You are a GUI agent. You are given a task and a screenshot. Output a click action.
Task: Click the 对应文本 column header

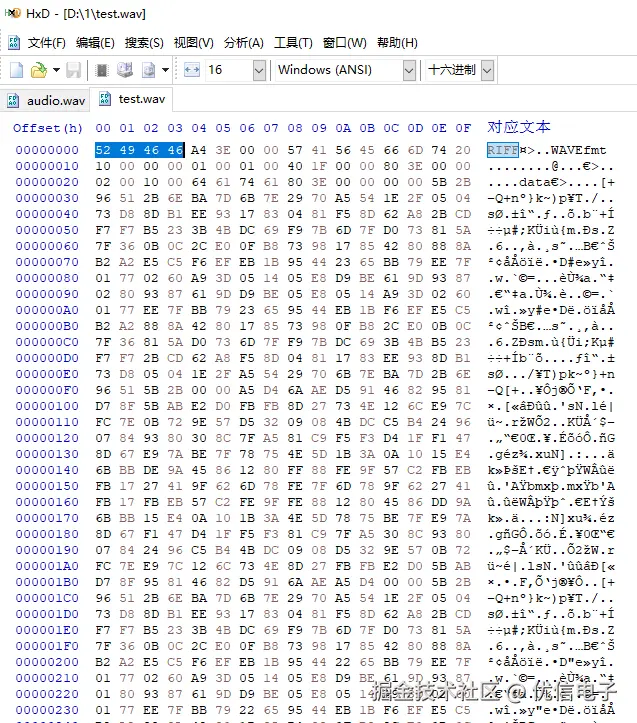[x=519, y=127]
